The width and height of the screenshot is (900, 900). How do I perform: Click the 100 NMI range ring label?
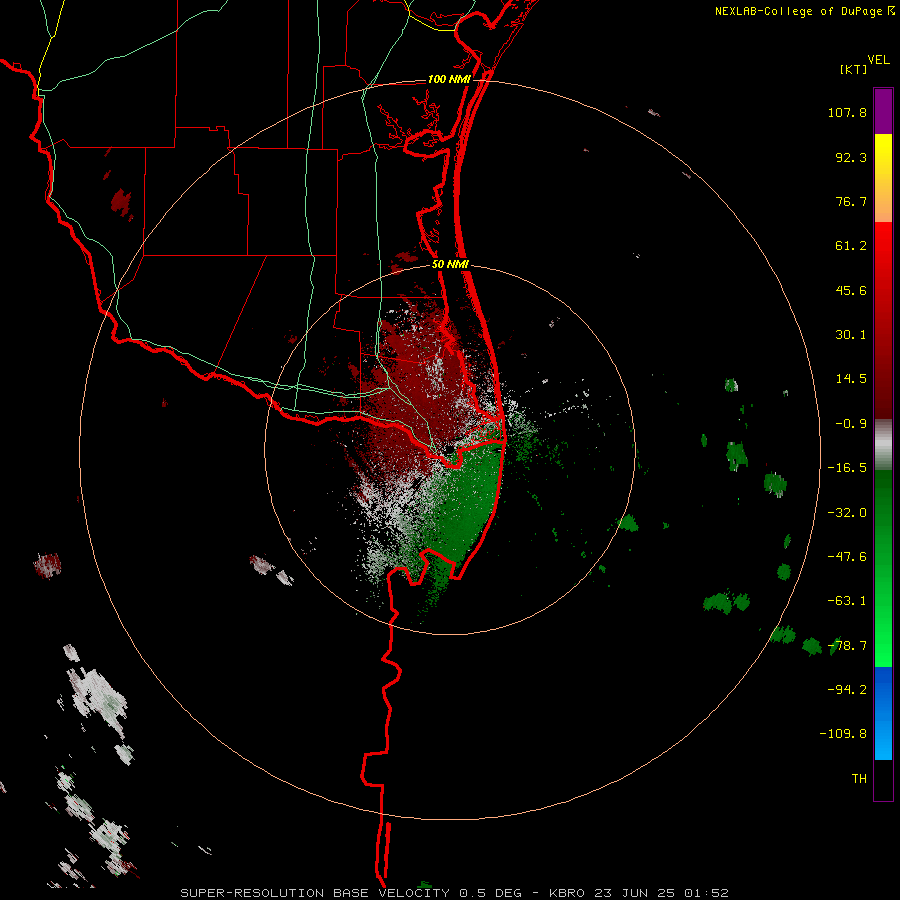click(x=449, y=79)
